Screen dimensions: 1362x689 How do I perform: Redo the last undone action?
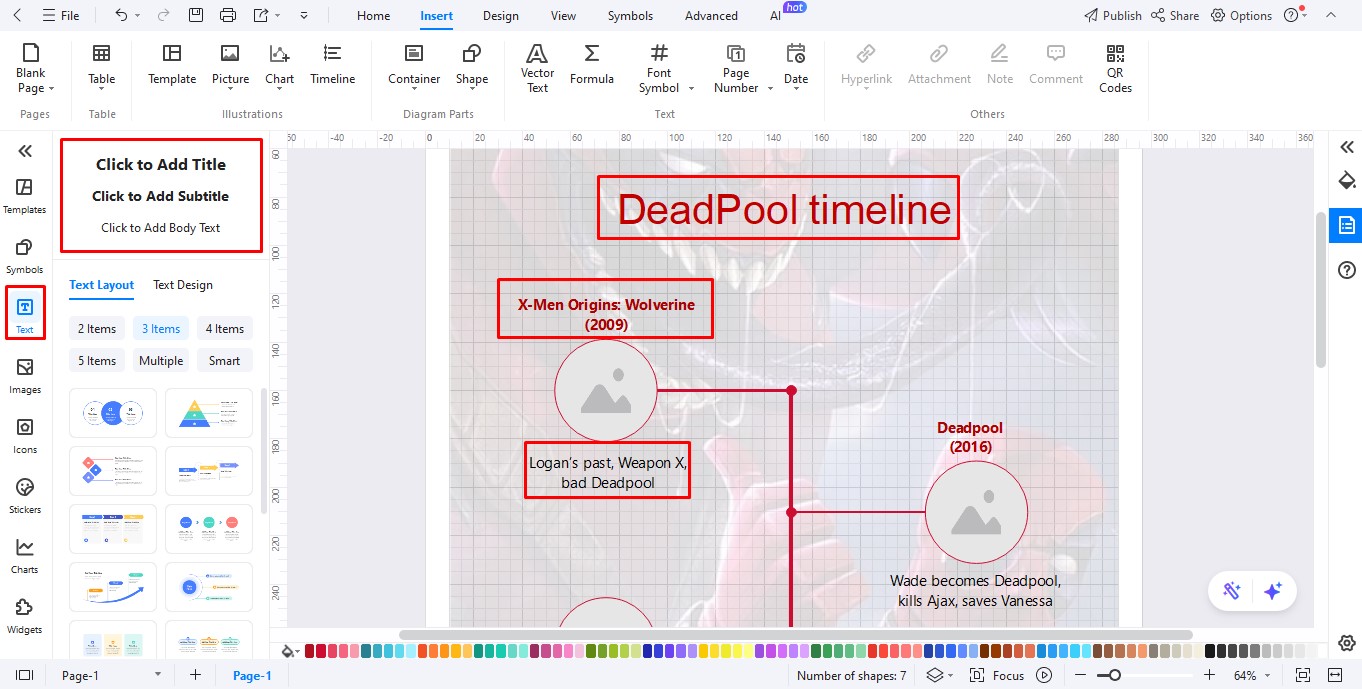165,15
